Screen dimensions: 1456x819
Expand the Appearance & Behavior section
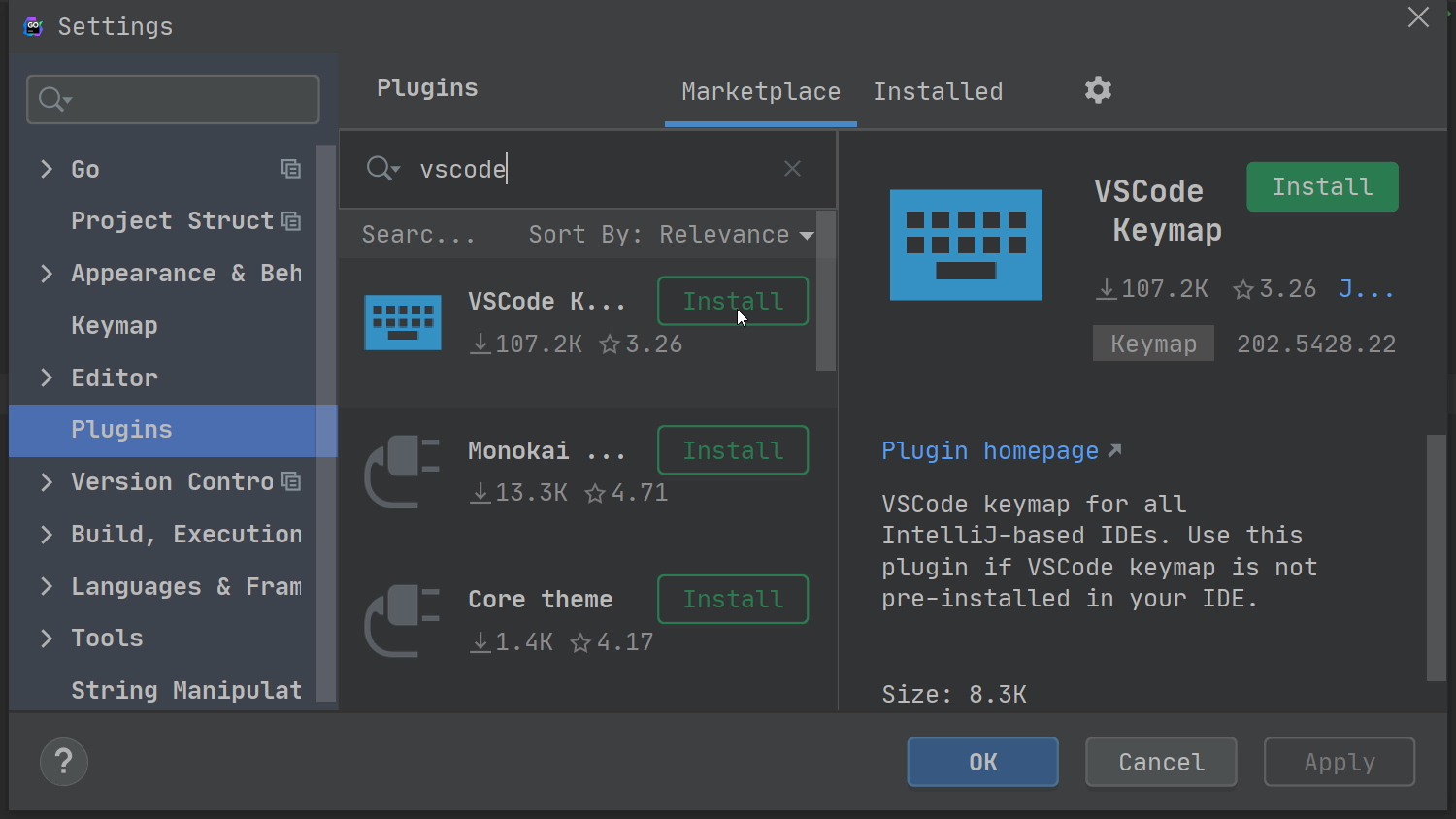(47, 273)
